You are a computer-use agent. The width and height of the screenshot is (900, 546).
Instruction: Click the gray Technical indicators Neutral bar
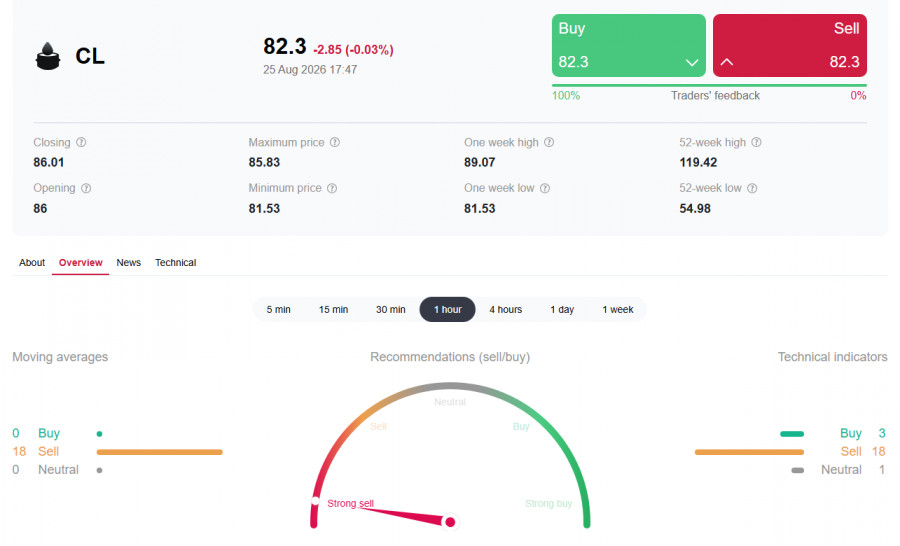tap(798, 470)
